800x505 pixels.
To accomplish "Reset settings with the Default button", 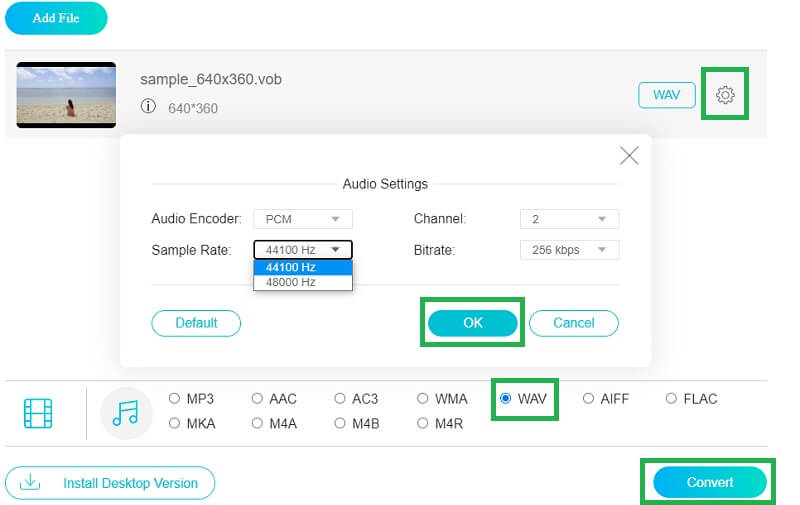I will (196, 323).
